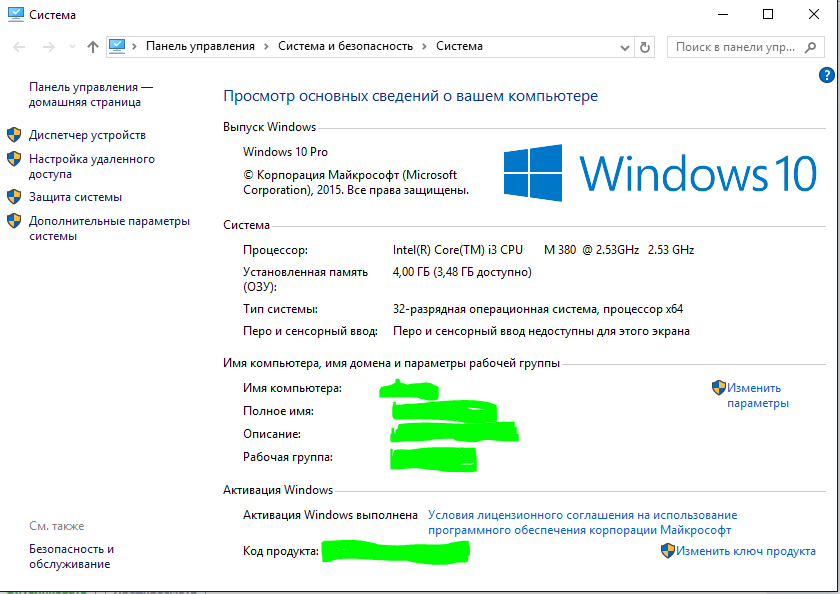The height and width of the screenshot is (594, 840).
Task: Click shield icon beside Диспетчер устройств
Action: pyautogui.click(x=14, y=134)
